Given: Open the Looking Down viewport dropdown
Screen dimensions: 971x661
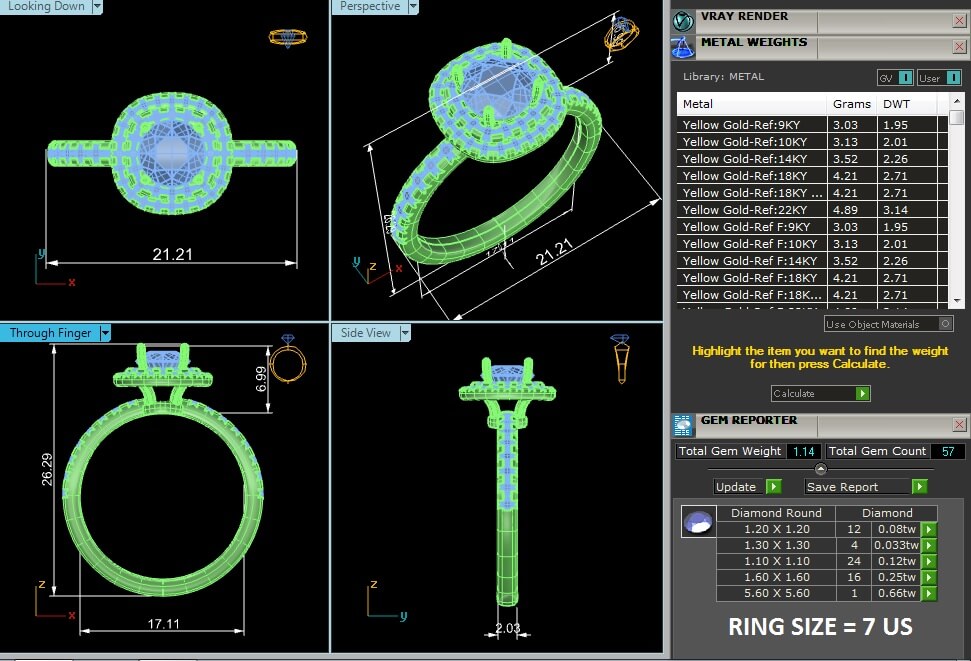Looking at the screenshot, I should [97, 6].
